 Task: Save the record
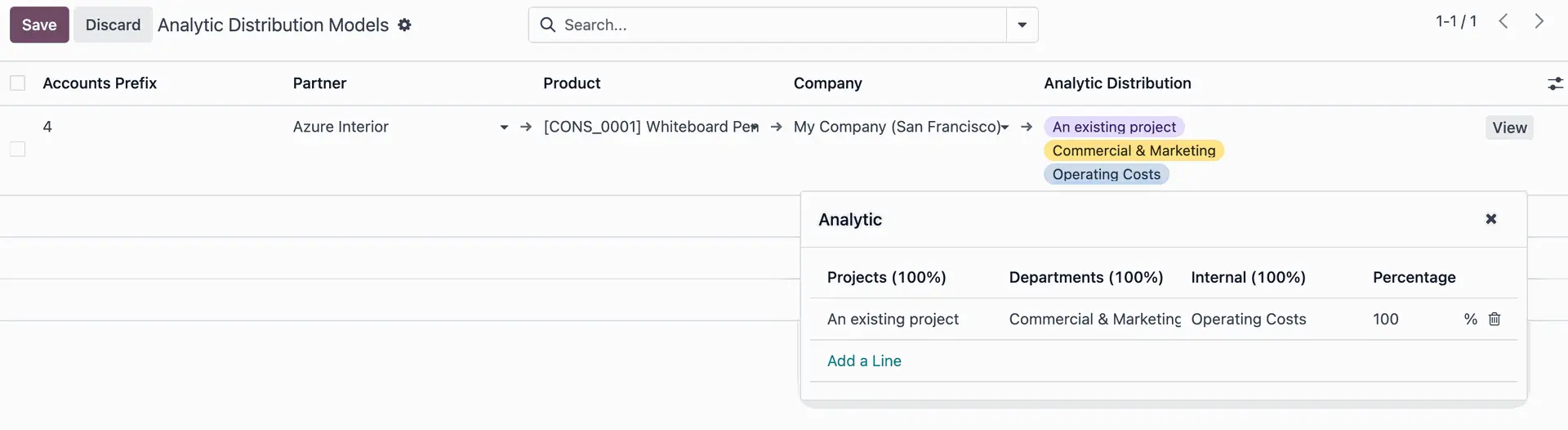(39, 25)
